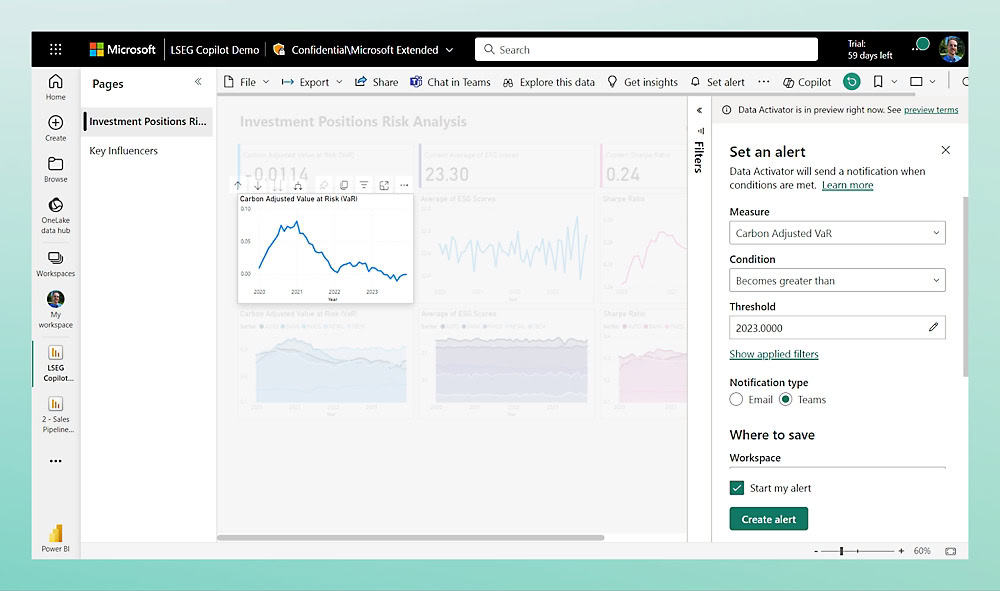Viewport: 1000px width, 591px height.
Task: Open the OneLake data hub in the sidebar
Action: point(55,213)
